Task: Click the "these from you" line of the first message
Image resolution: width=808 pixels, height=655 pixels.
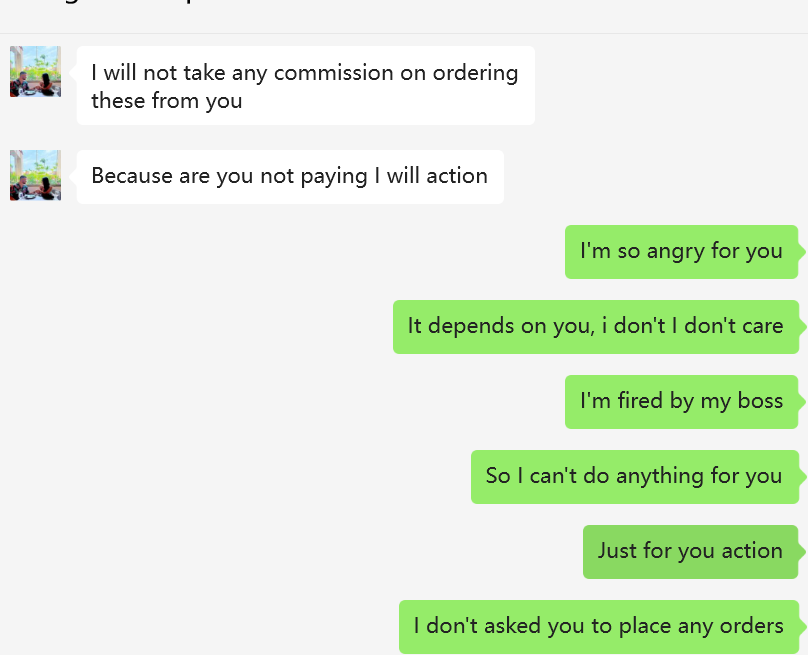Action: (x=166, y=101)
